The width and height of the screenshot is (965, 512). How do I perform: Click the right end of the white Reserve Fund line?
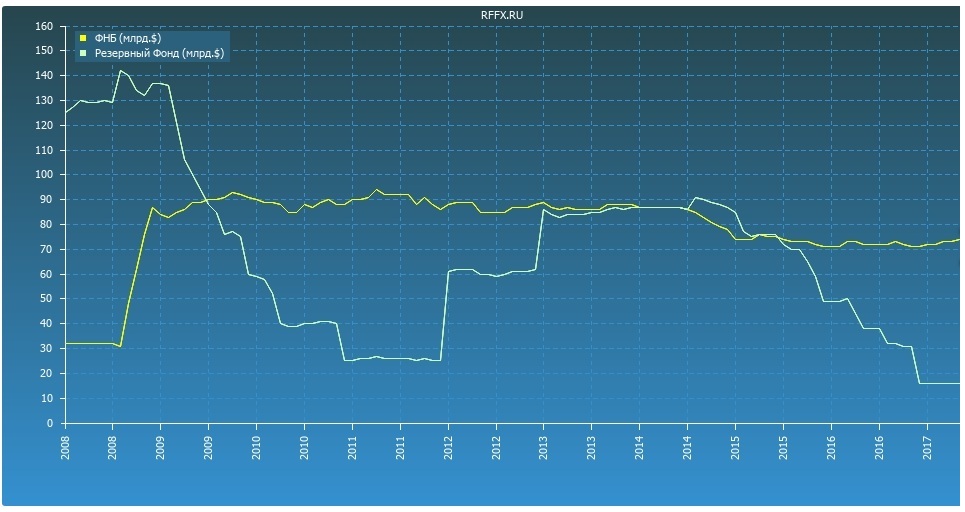tap(959, 383)
